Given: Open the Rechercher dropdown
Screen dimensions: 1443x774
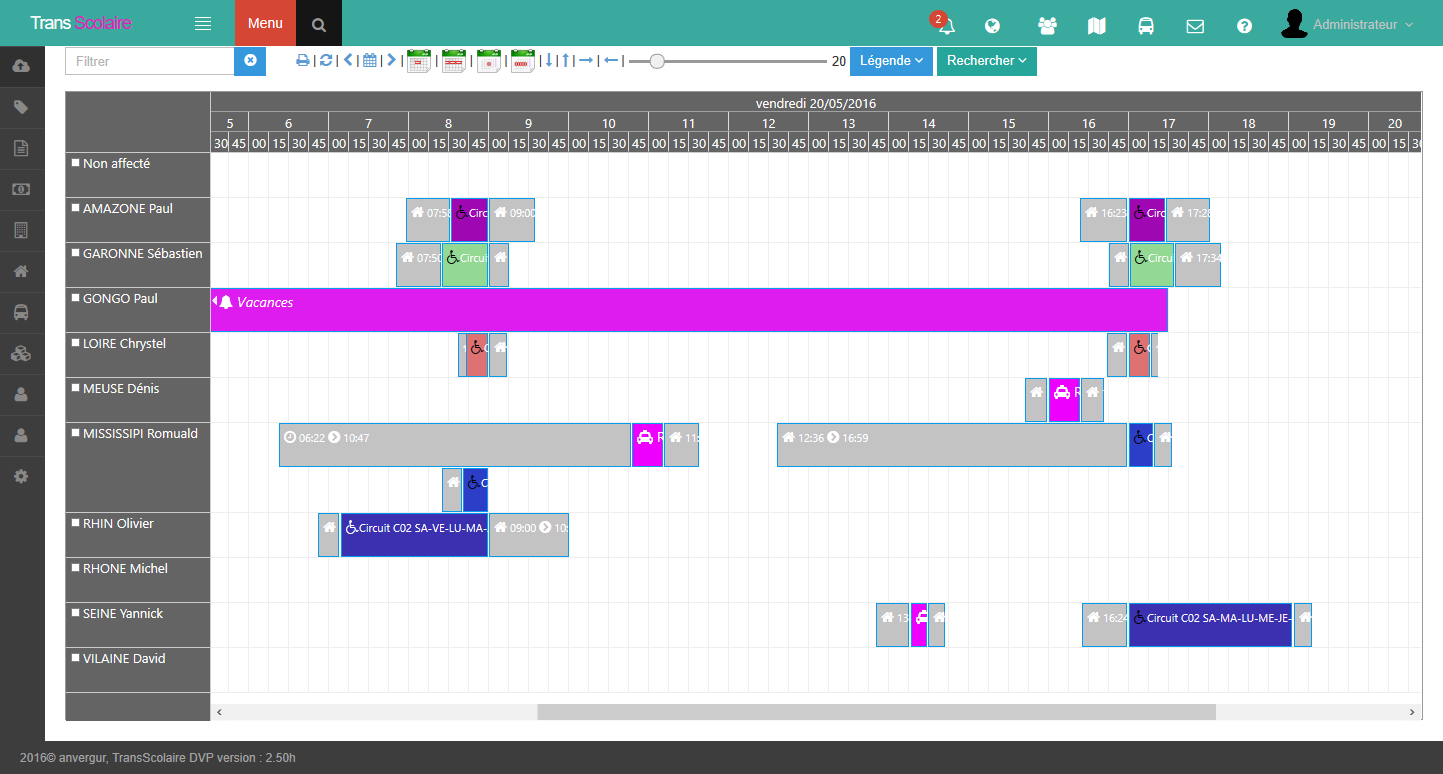Looking at the screenshot, I should [x=986, y=61].
